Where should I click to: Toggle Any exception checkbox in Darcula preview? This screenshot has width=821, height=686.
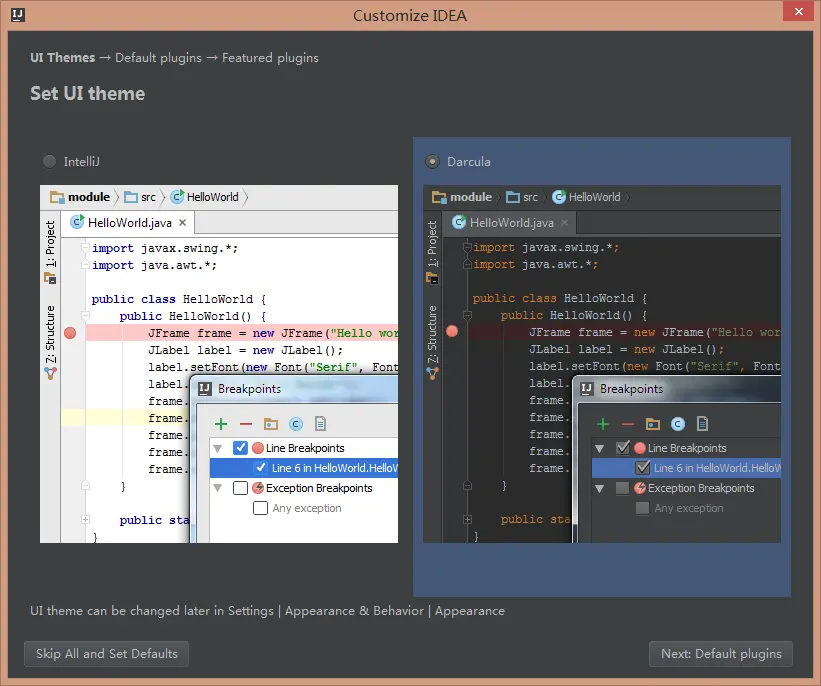pos(642,508)
